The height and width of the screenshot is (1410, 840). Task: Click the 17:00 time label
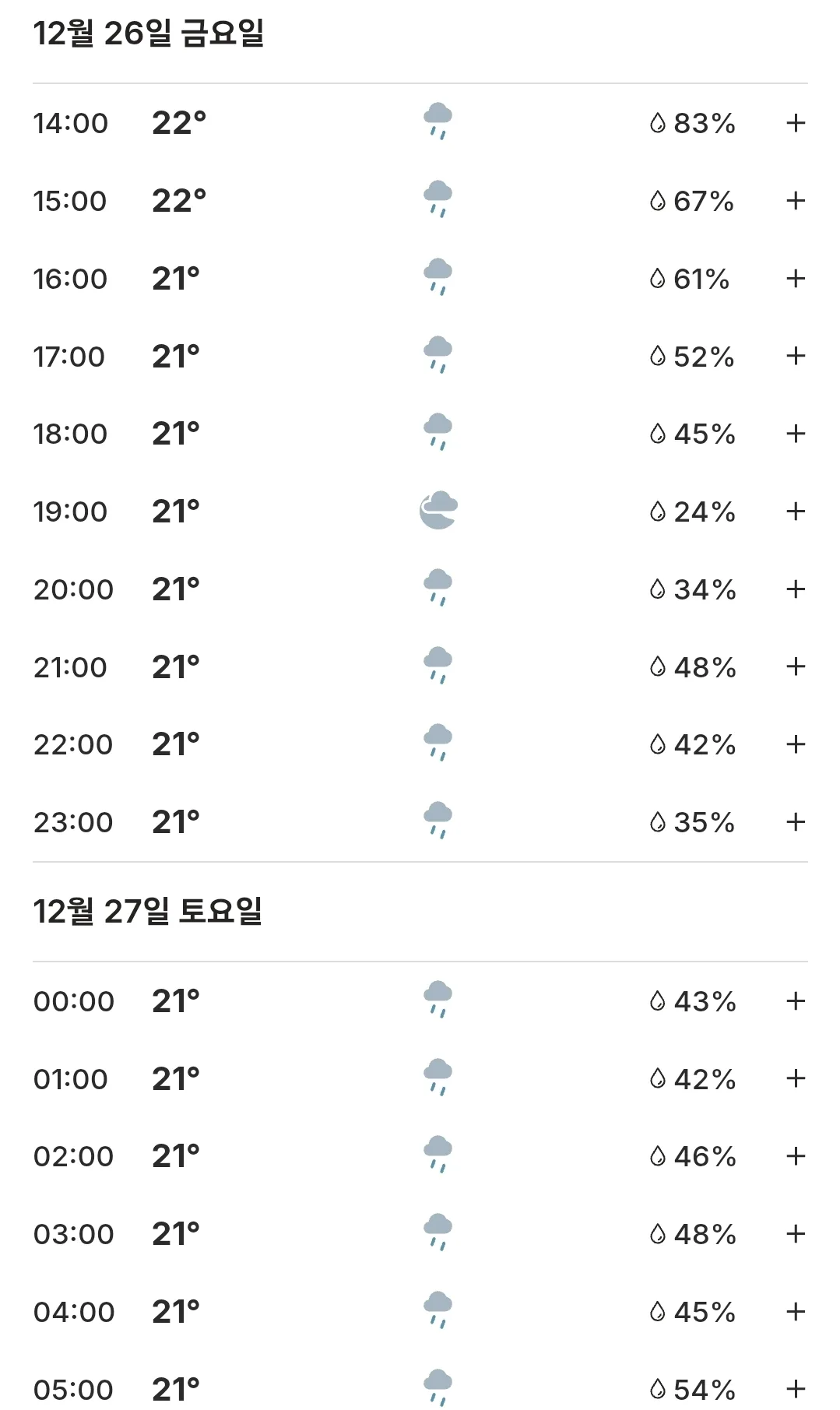coord(69,357)
